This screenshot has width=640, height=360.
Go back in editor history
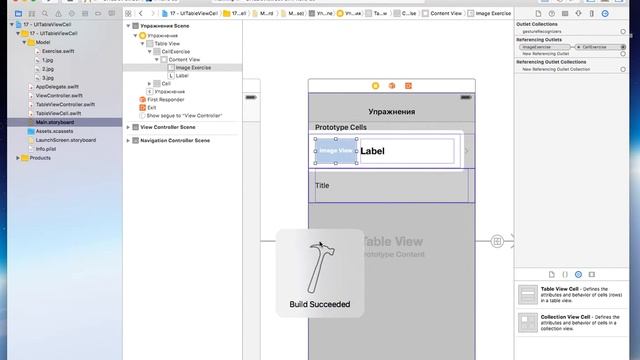pos(141,13)
